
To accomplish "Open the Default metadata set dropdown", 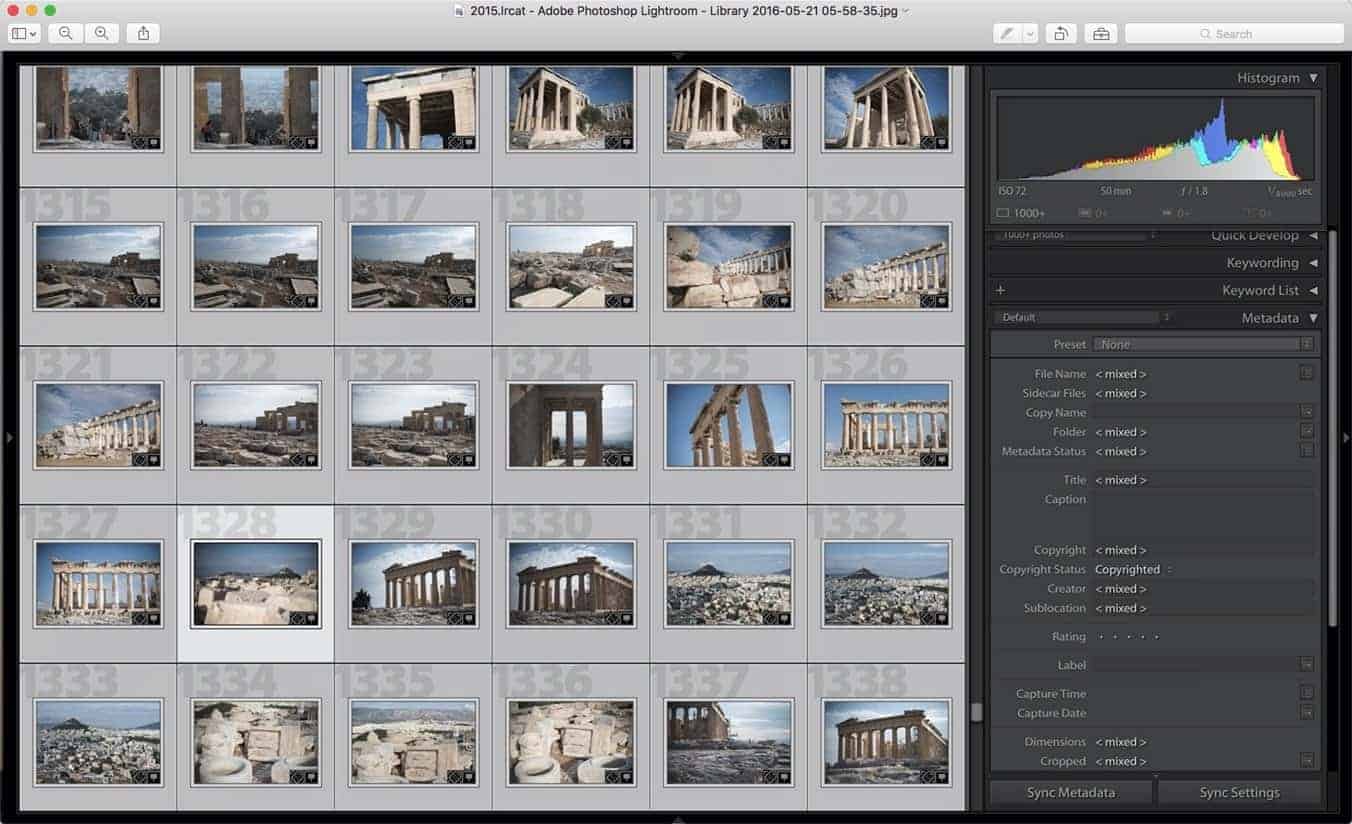I will click(x=1082, y=318).
